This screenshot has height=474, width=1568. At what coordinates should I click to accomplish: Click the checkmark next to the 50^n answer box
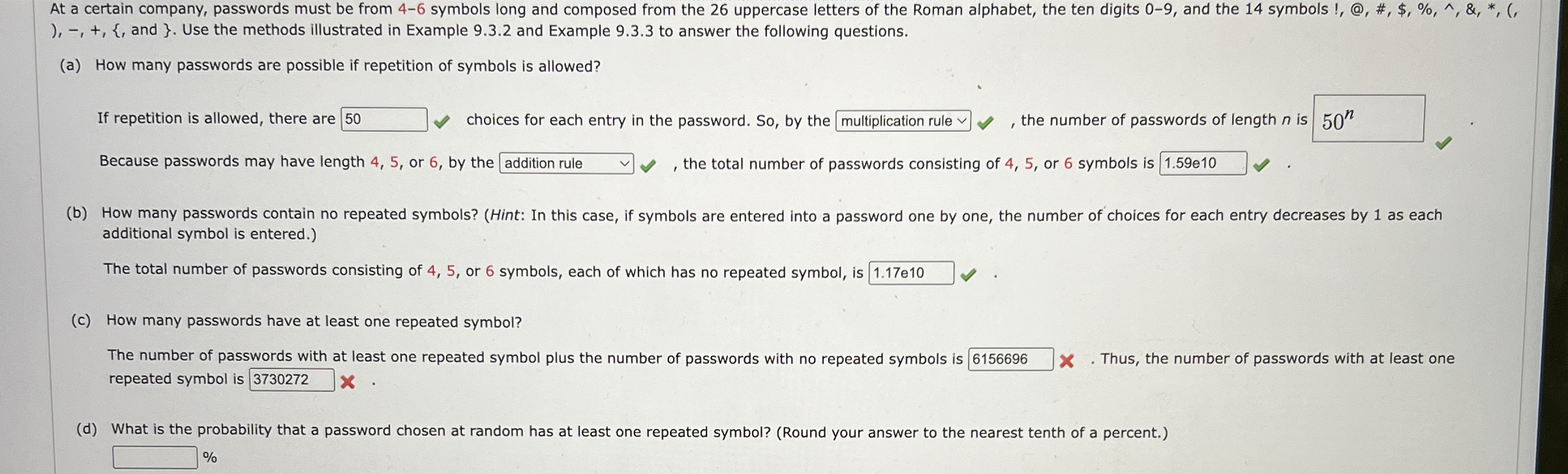tap(1443, 142)
